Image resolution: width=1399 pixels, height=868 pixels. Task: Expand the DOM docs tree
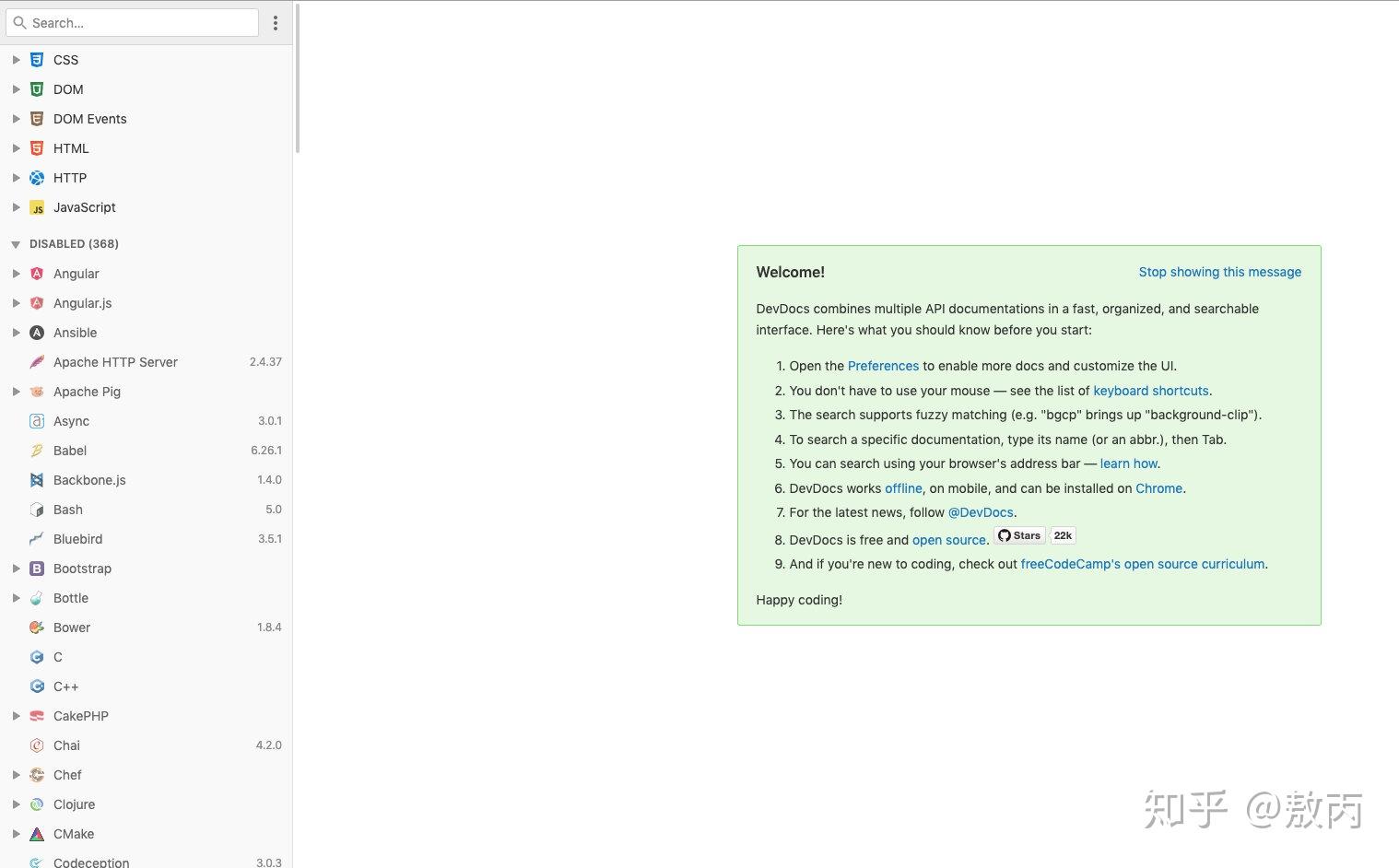16,89
